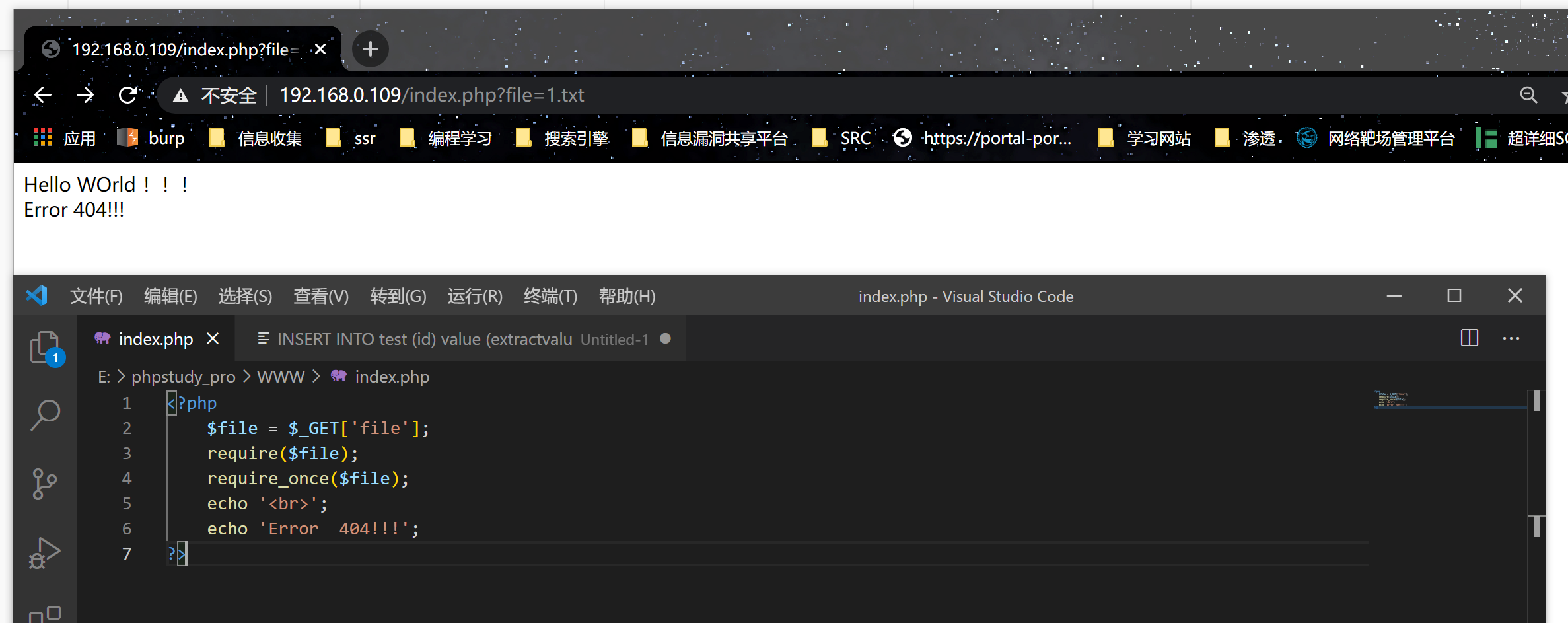
Task: Open the 文件(F) menu
Action: (96, 296)
